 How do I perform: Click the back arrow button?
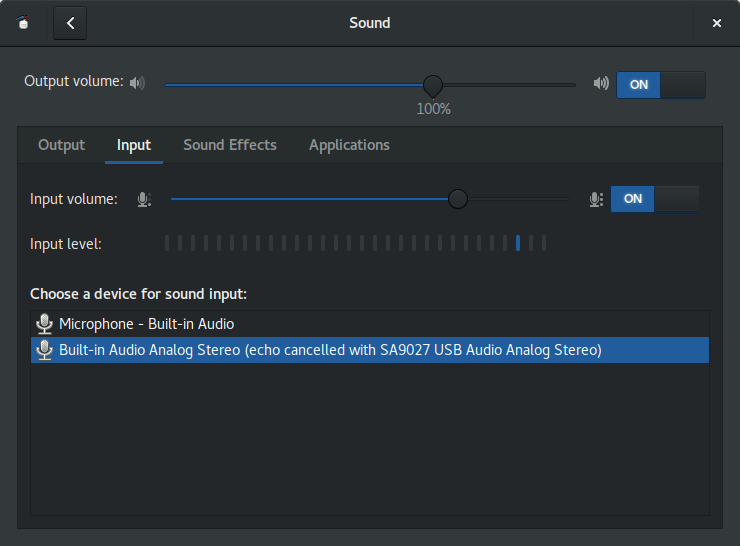click(70, 23)
